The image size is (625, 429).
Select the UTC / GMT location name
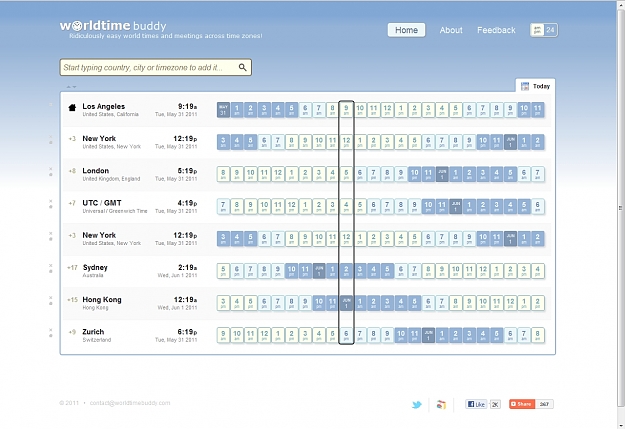(102, 203)
